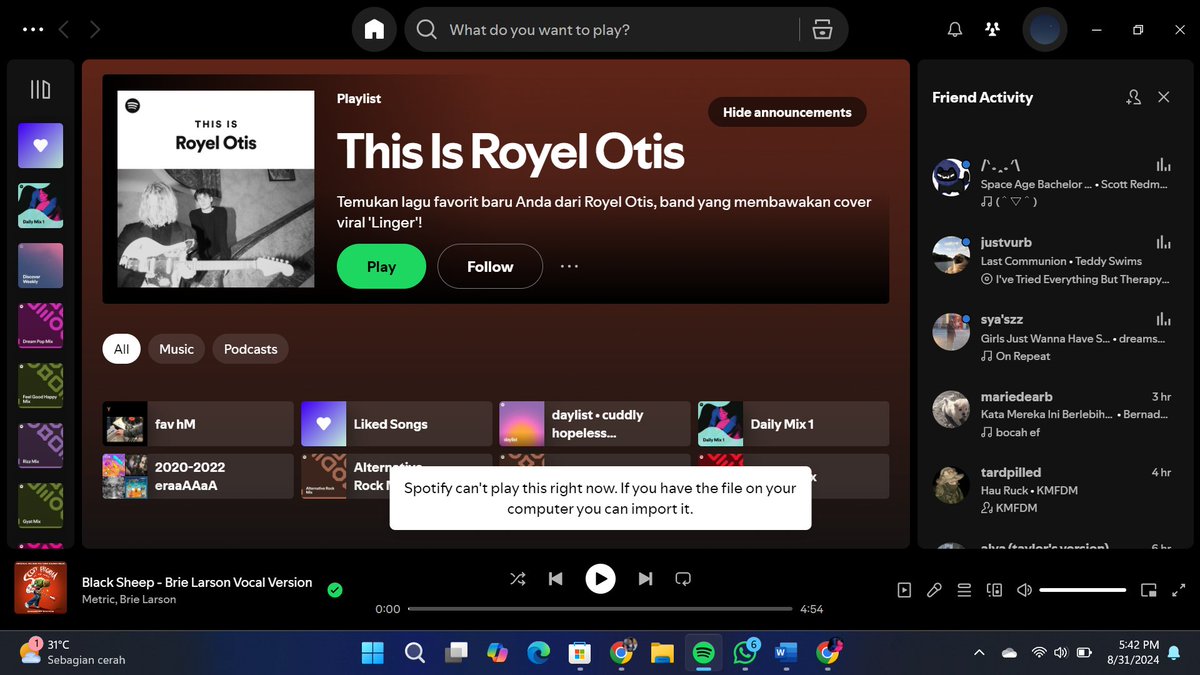
Task: Close the Friend Activity panel
Action: point(1164,97)
